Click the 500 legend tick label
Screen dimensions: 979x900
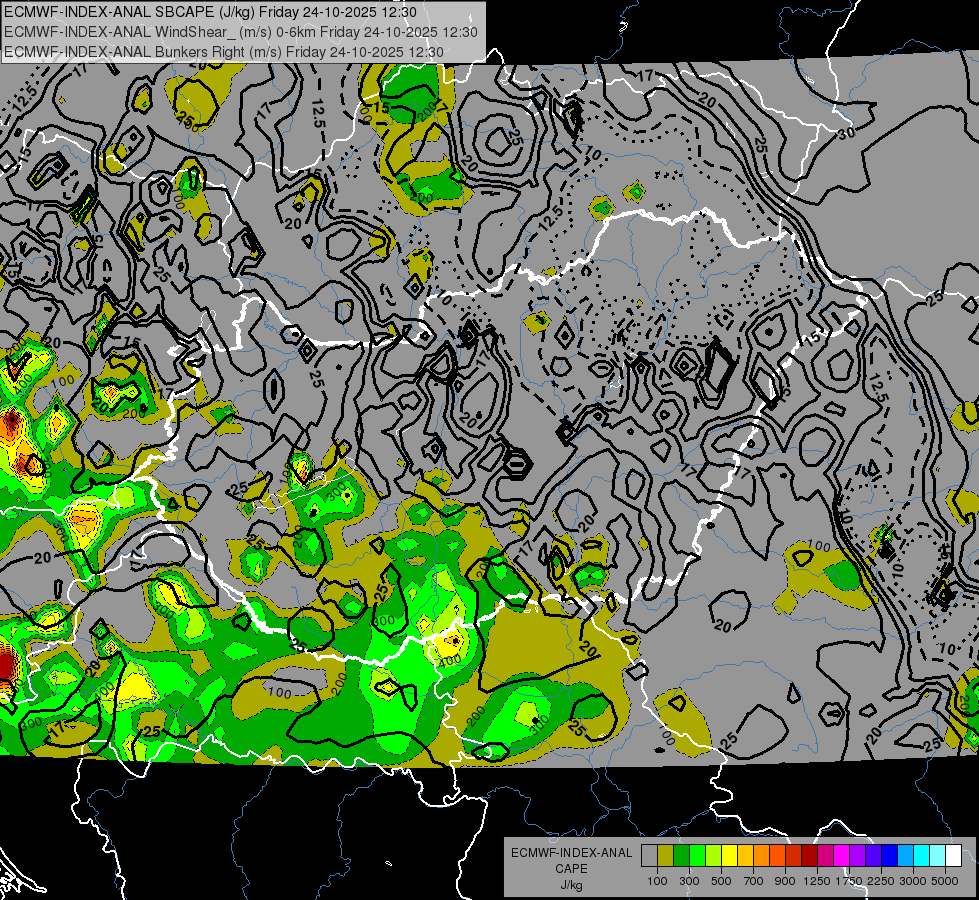click(721, 881)
